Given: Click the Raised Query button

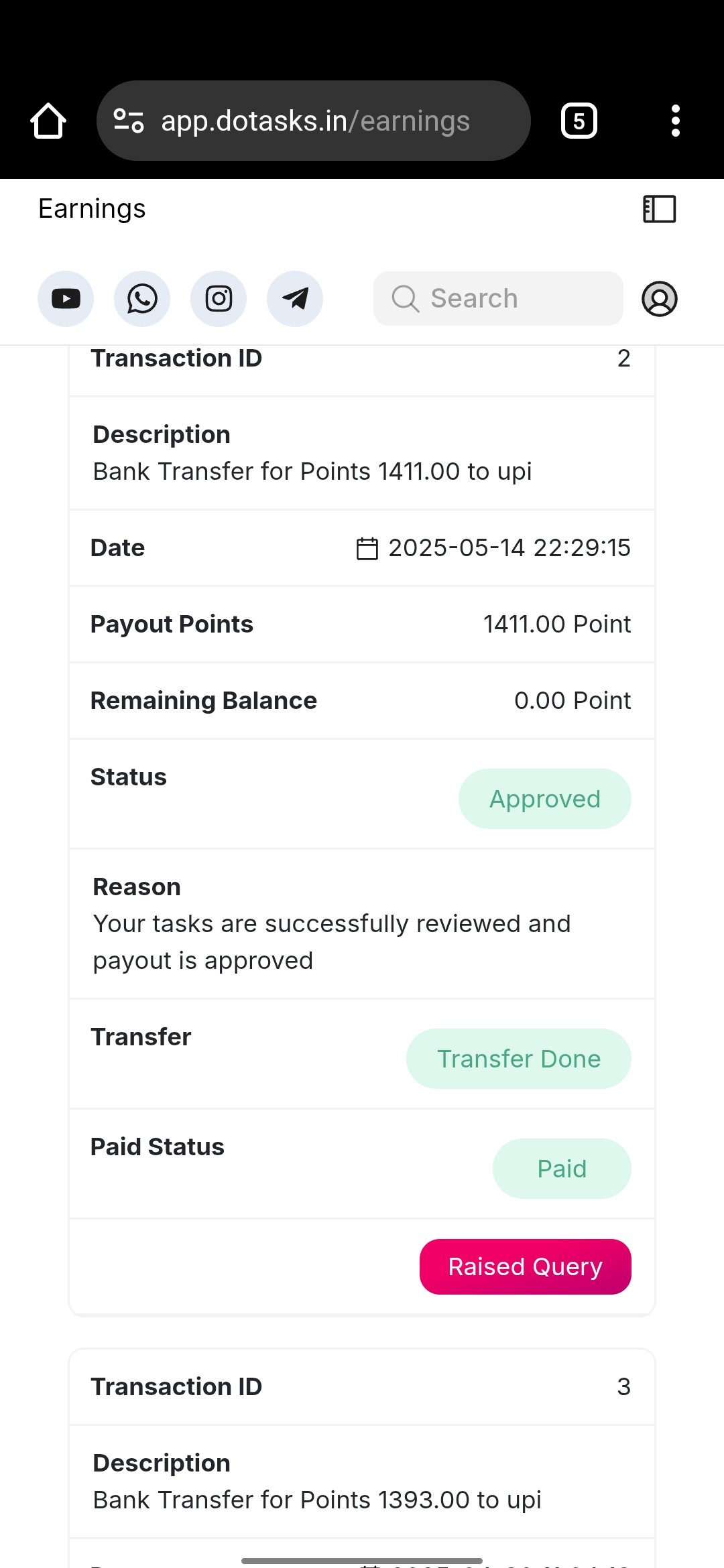Looking at the screenshot, I should point(526,1266).
